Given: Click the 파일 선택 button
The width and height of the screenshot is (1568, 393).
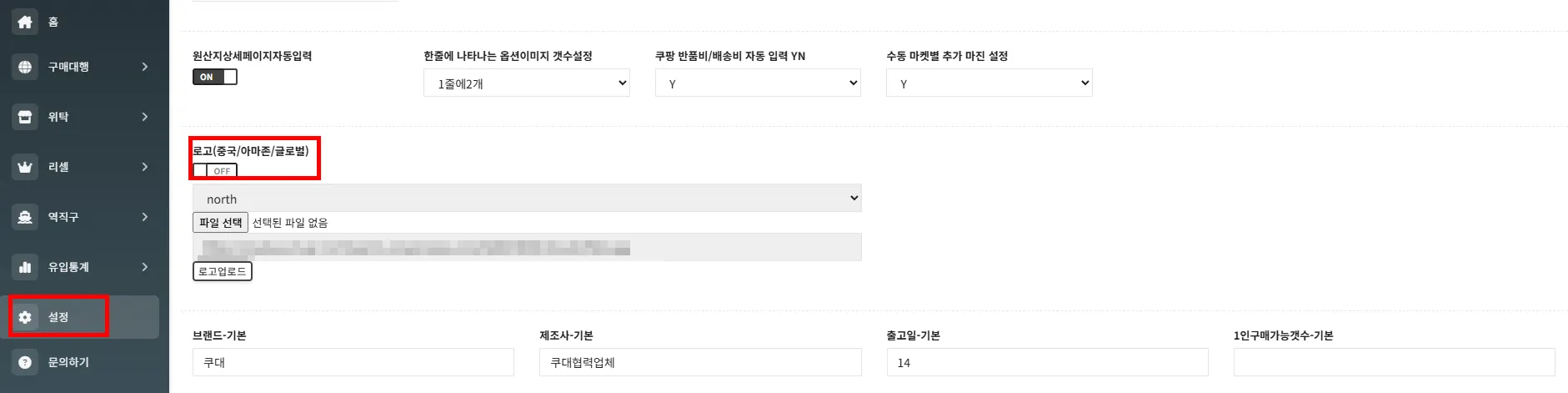Looking at the screenshot, I should (220, 223).
